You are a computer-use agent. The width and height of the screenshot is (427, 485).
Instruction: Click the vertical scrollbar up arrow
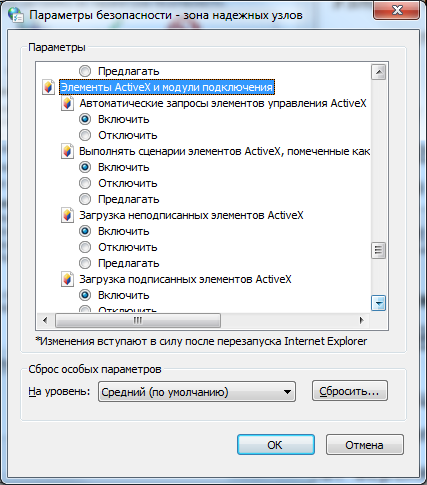(378, 72)
